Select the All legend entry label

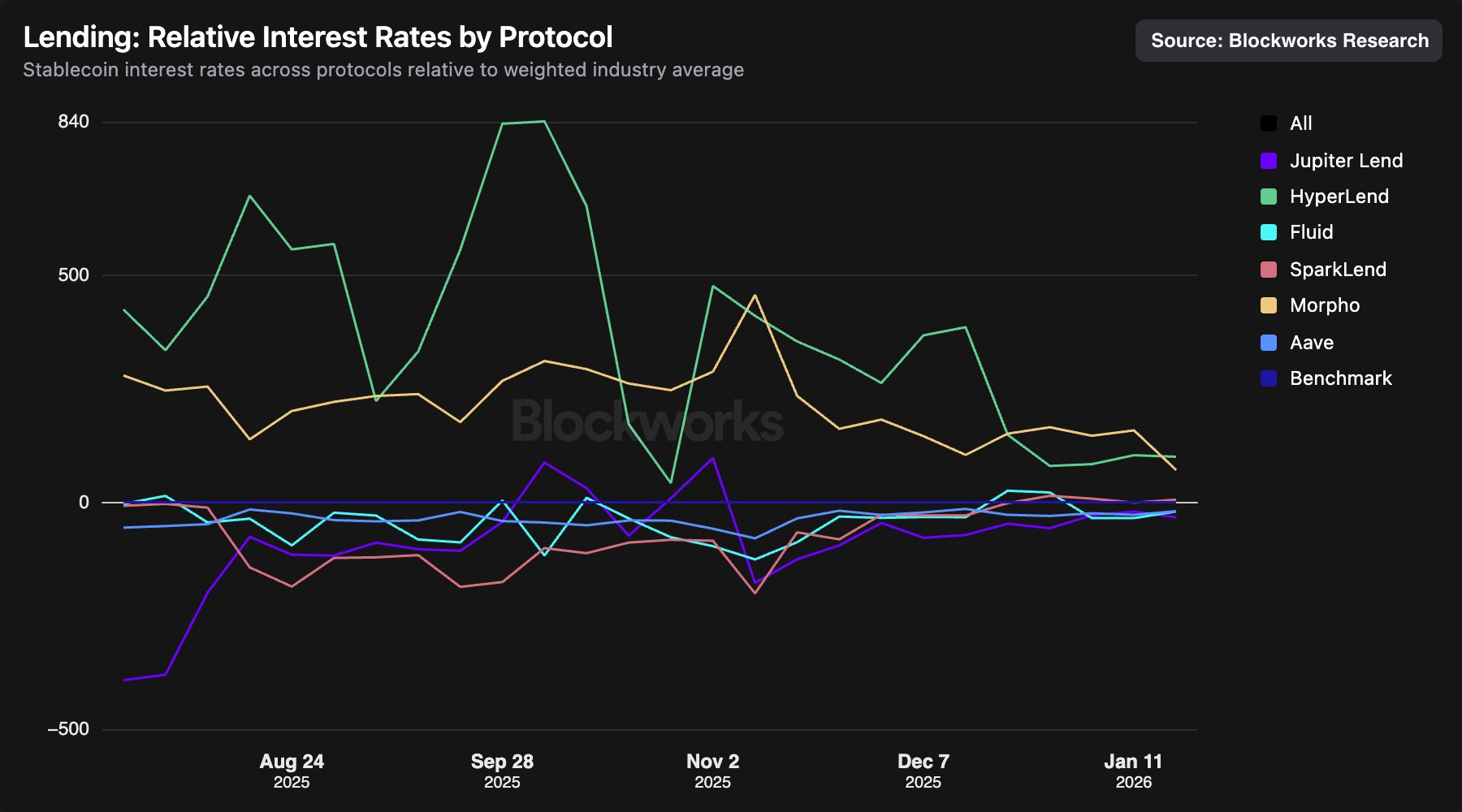click(x=1300, y=123)
